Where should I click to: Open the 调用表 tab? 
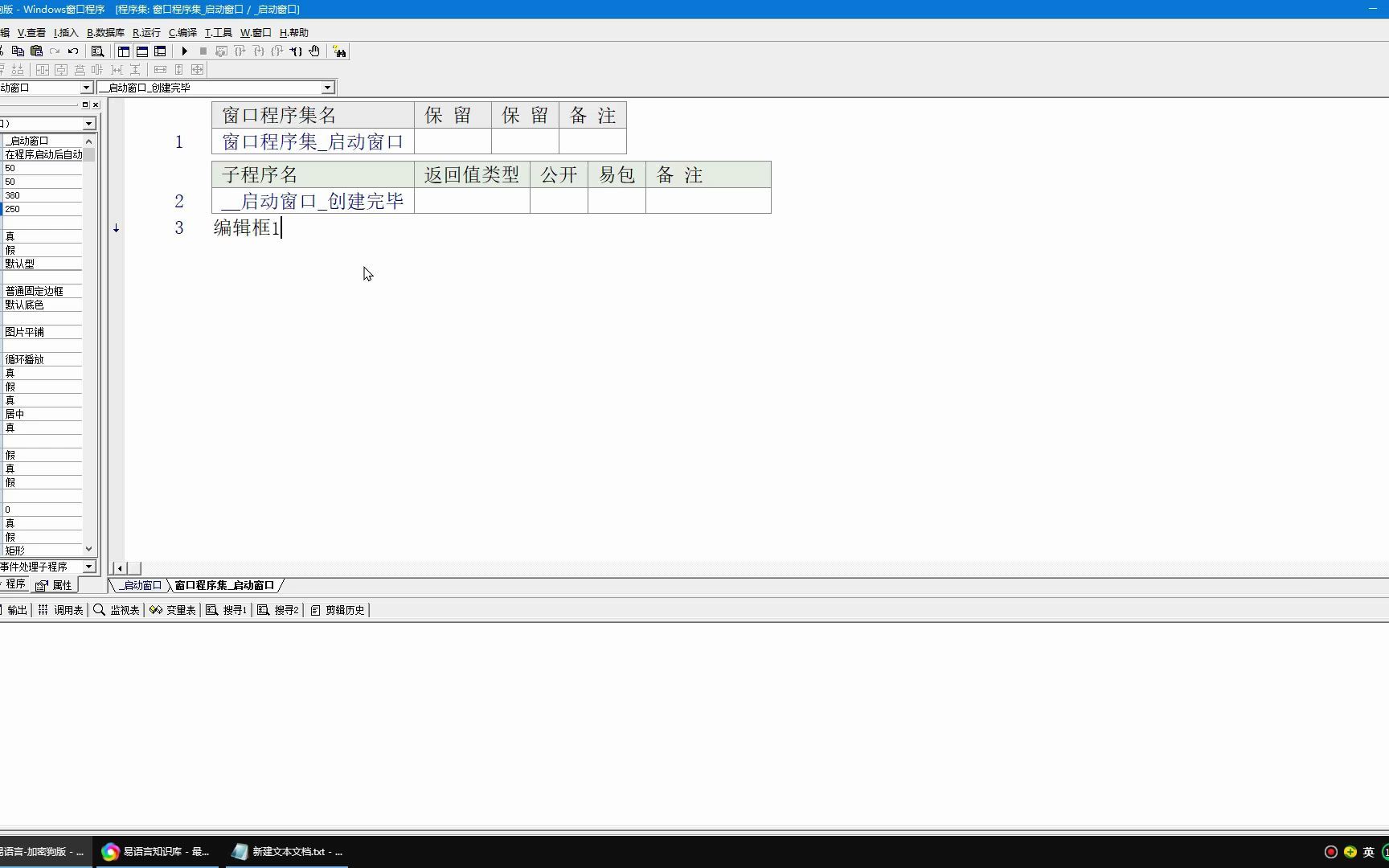pyautogui.click(x=60, y=610)
